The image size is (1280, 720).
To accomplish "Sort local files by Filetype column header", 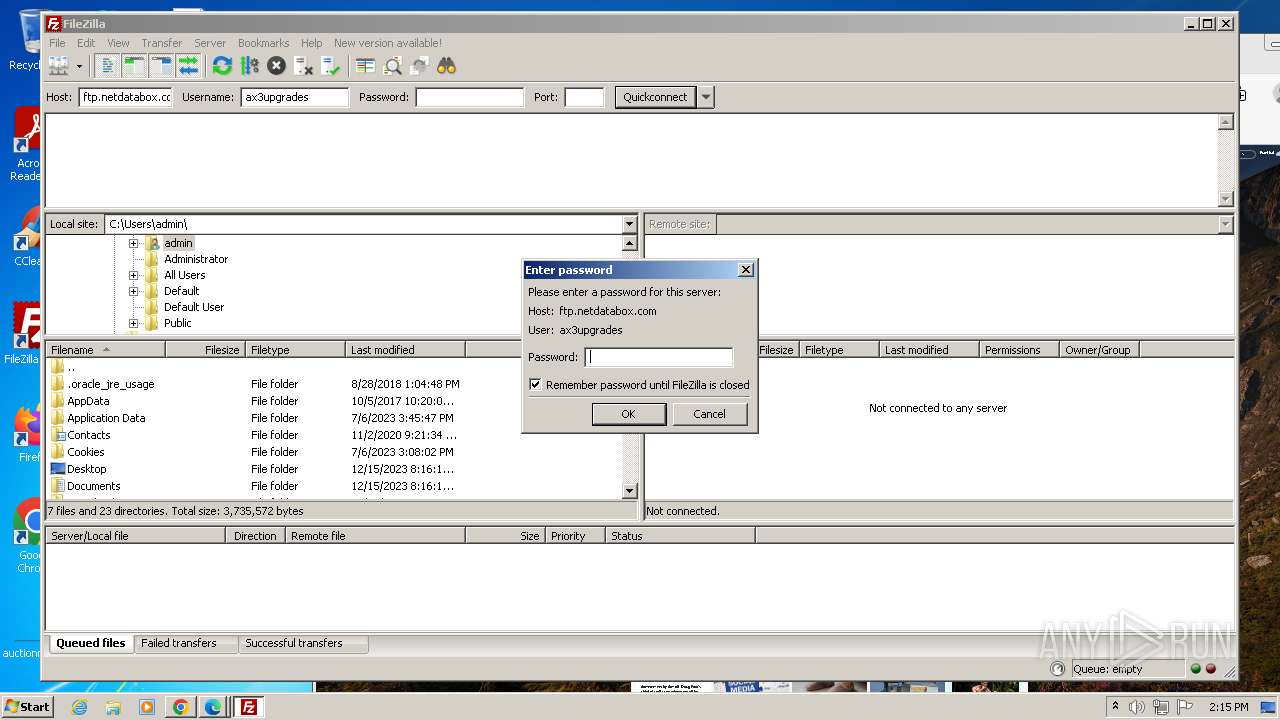I will pyautogui.click(x=295, y=350).
